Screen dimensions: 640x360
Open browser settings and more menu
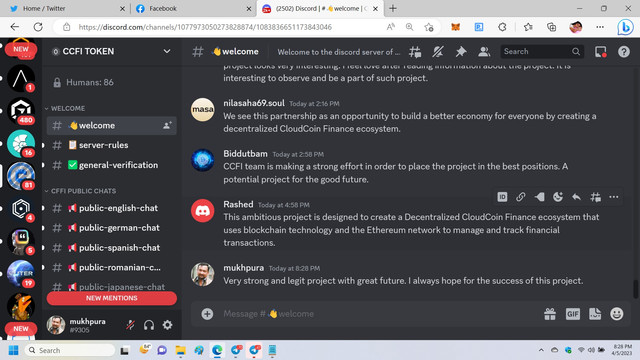[x=600, y=27]
